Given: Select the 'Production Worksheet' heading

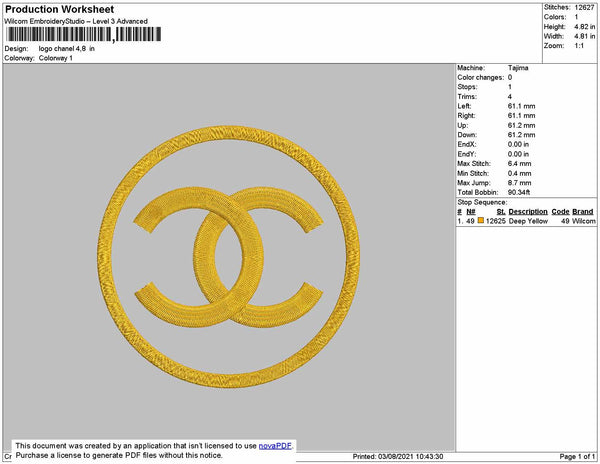Looking at the screenshot, I should tap(59, 10).
